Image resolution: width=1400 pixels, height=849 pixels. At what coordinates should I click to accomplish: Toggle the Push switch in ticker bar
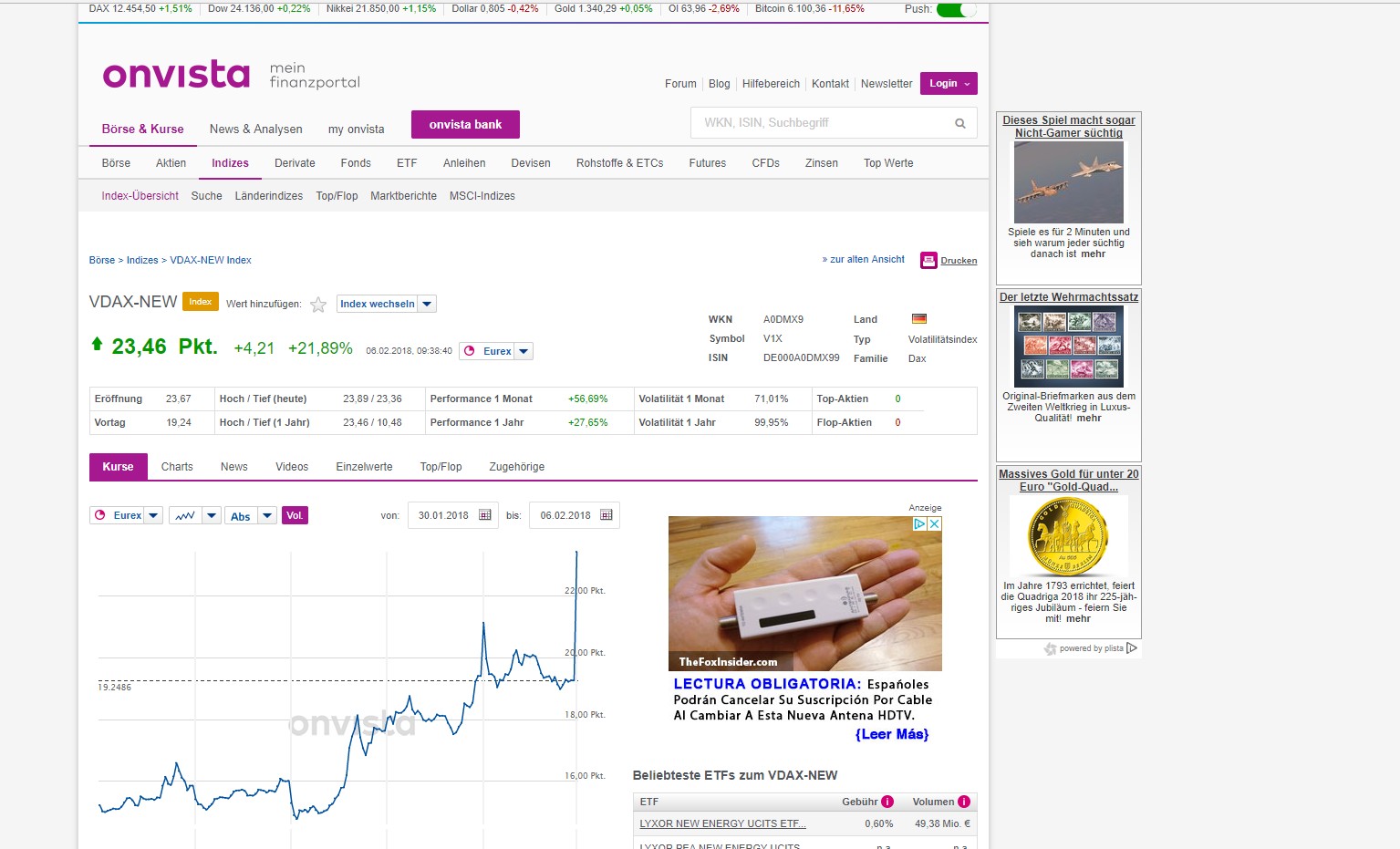click(x=955, y=9)
